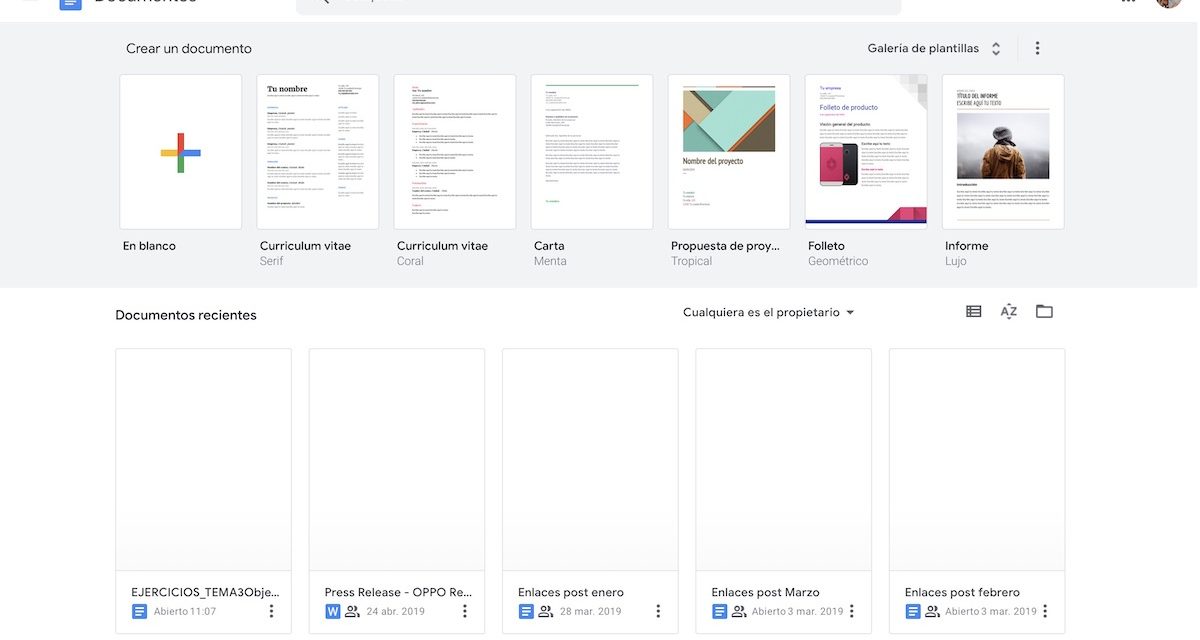
Task: Open more options for Enlaces post febrero
Action: (1045, 611)
